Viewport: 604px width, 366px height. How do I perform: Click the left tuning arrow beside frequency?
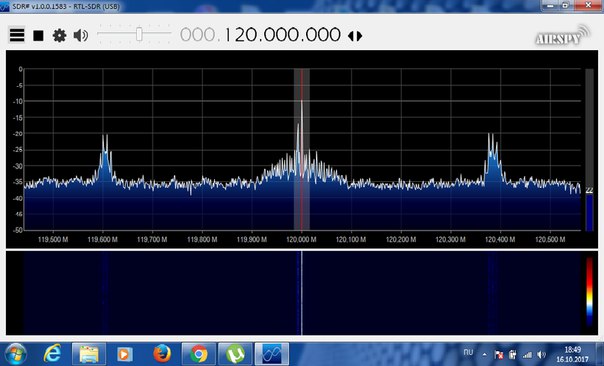click(350, 36)
